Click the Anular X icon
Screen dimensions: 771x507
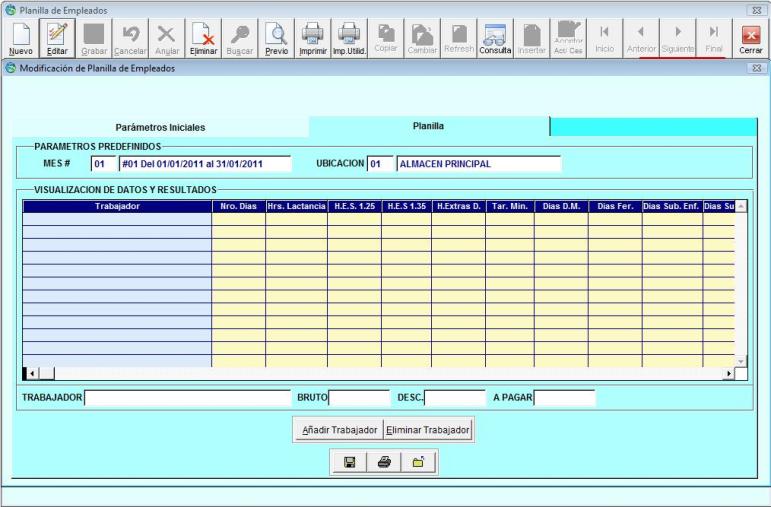(167, 39)
